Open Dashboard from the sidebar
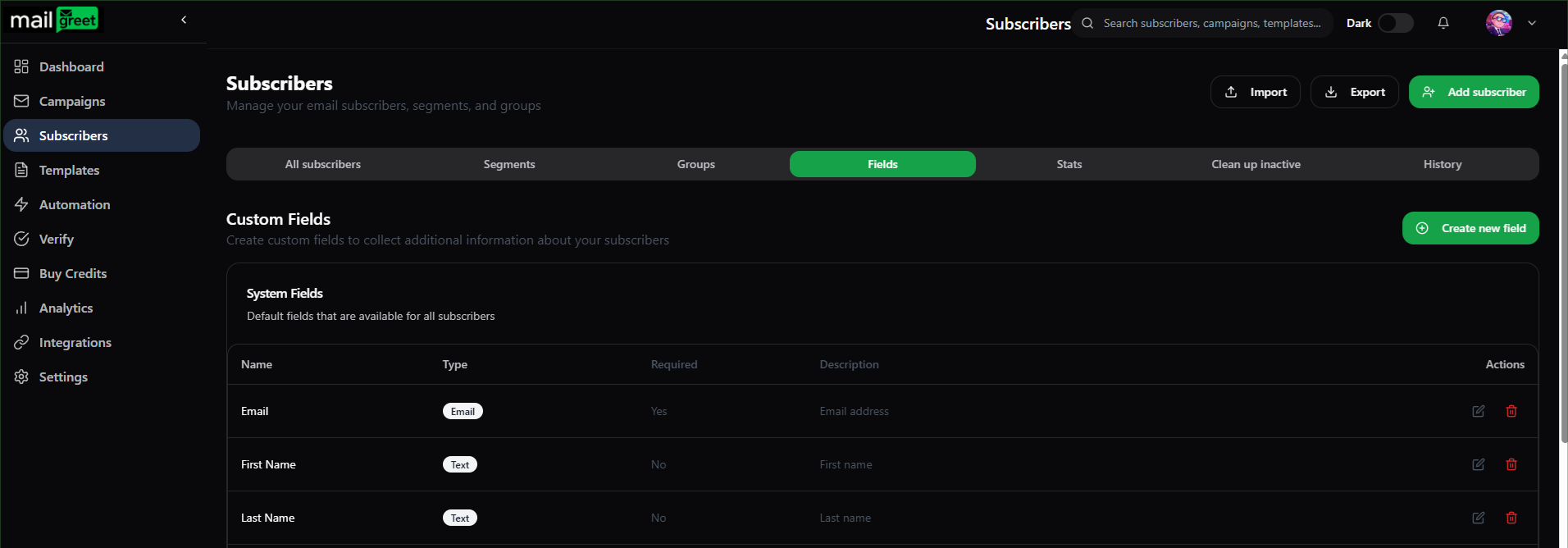The width and height of the screenshot is (1568, 548). (x=102, y=66)
